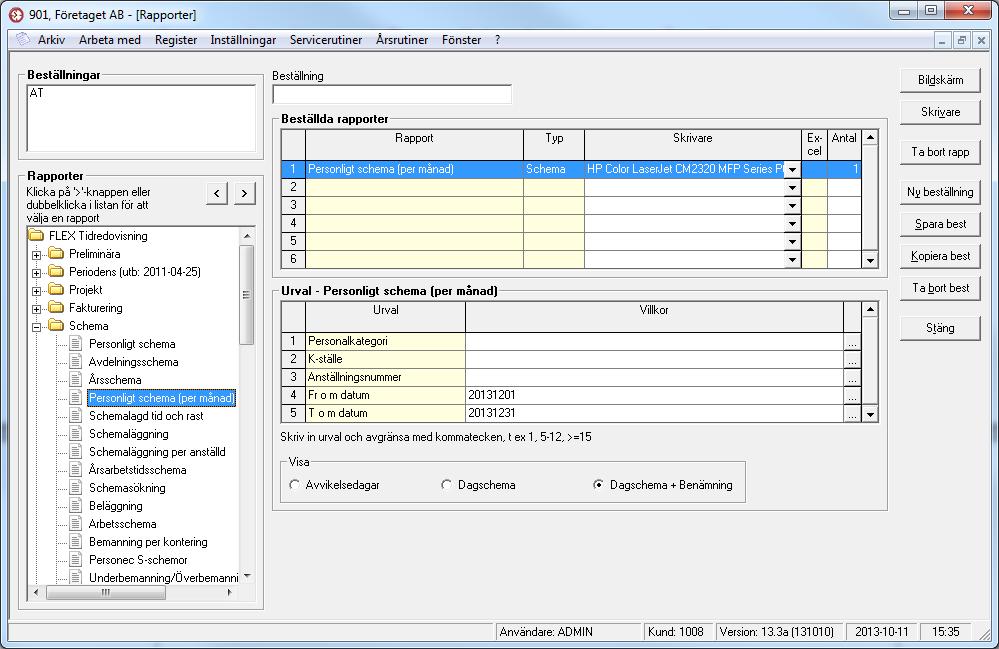The height and width of the screenshot is (649, 999).
Task: Click the document icon beside Beläggning
Action: click(76, 506)
